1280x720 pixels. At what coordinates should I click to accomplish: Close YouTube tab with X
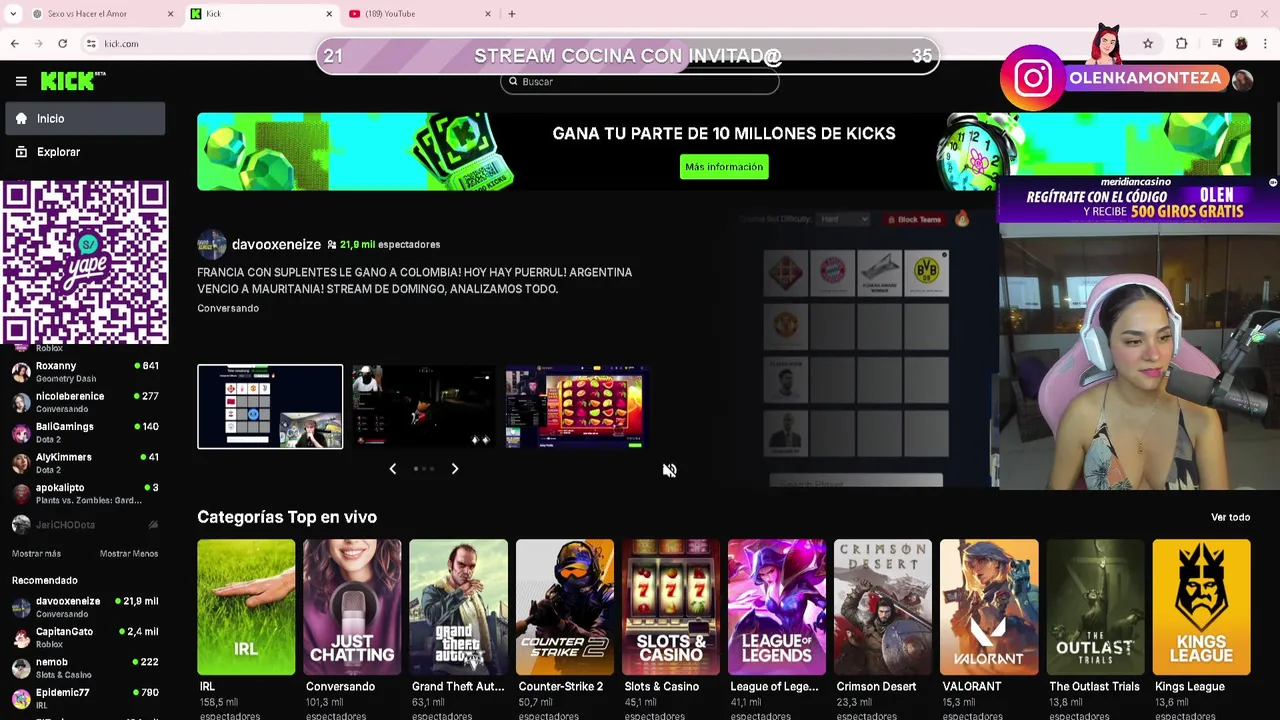pyautogui.click(x=488, y=14)
